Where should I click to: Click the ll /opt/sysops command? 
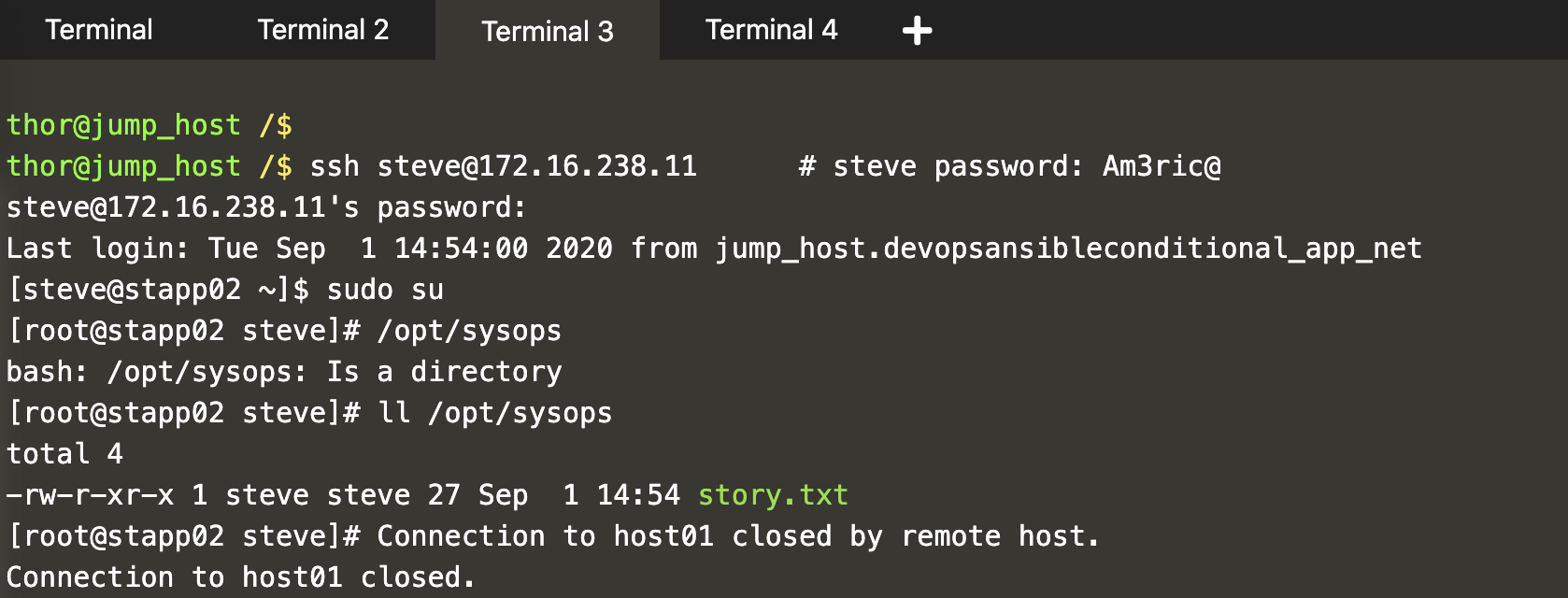(495, 413)
